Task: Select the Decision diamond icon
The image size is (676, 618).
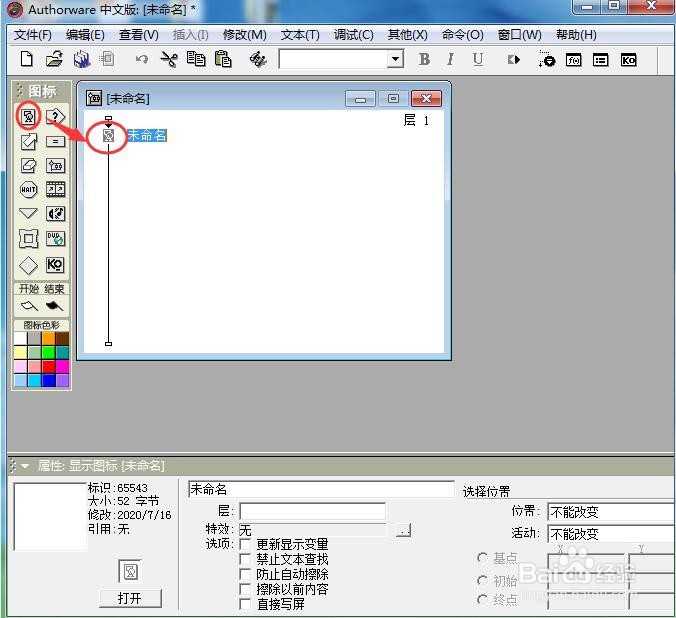Action: coord(28,265)
